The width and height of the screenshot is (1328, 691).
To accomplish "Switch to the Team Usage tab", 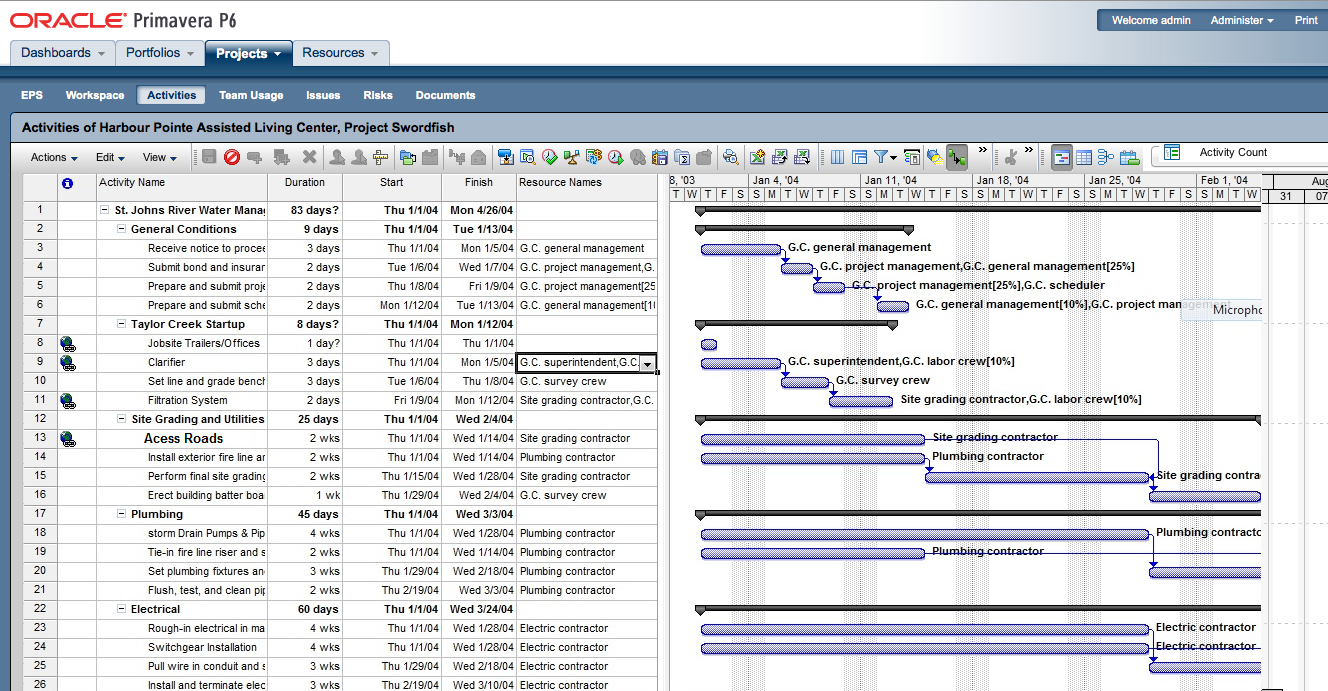I will (251, 96).
